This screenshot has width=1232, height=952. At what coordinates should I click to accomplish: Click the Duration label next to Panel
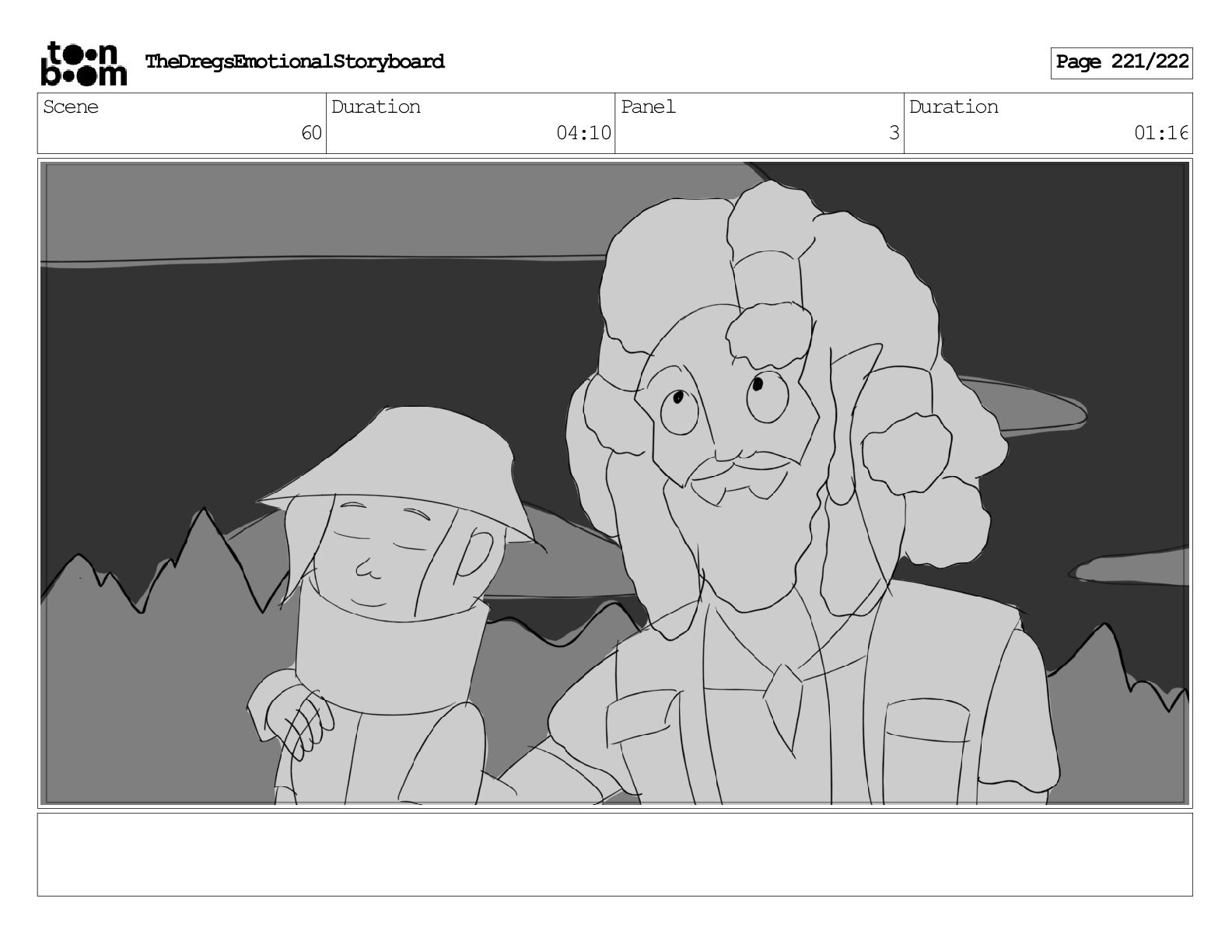click(954, 107)
